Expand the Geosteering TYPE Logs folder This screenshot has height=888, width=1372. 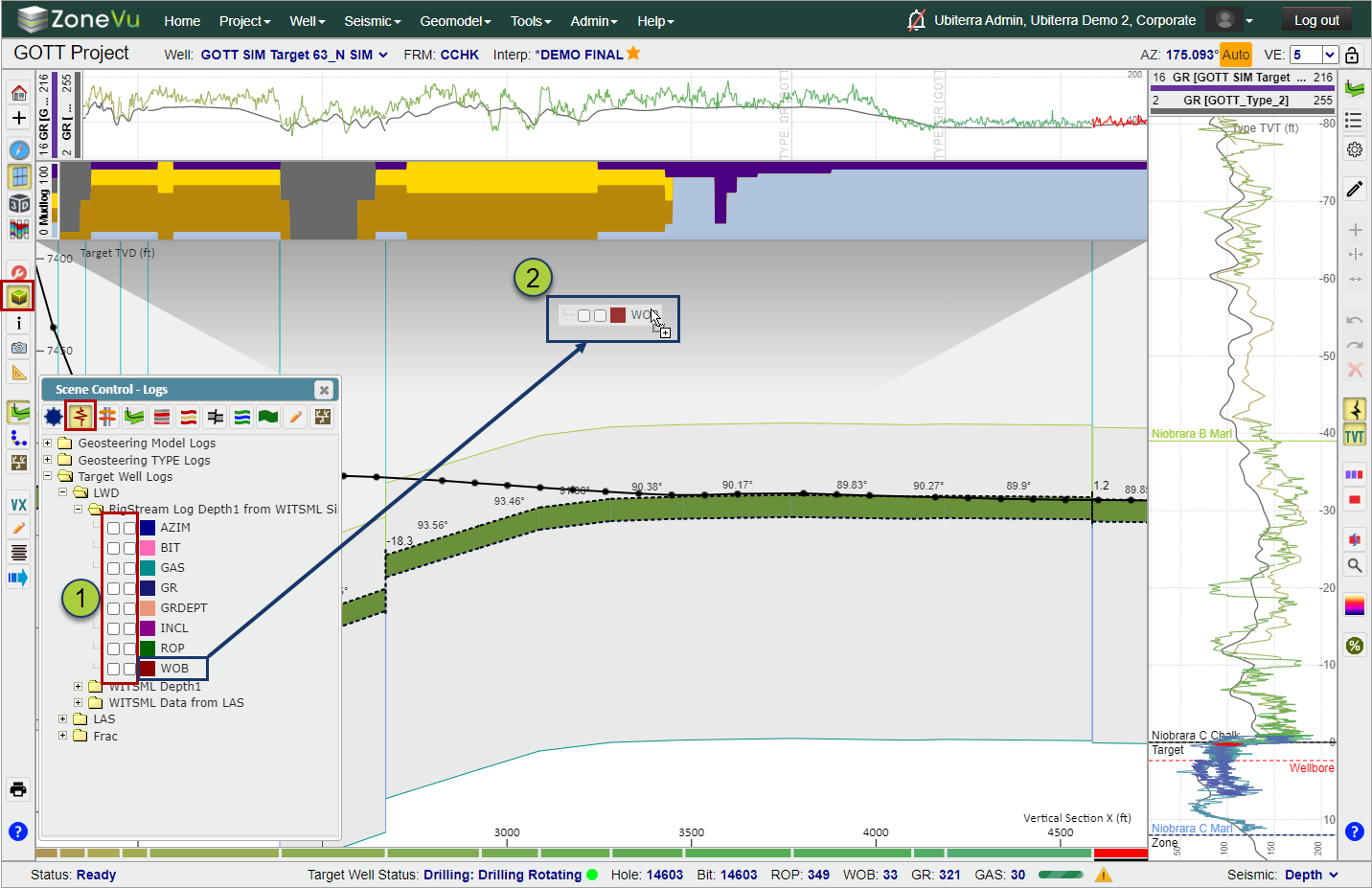tap(48, 460)
